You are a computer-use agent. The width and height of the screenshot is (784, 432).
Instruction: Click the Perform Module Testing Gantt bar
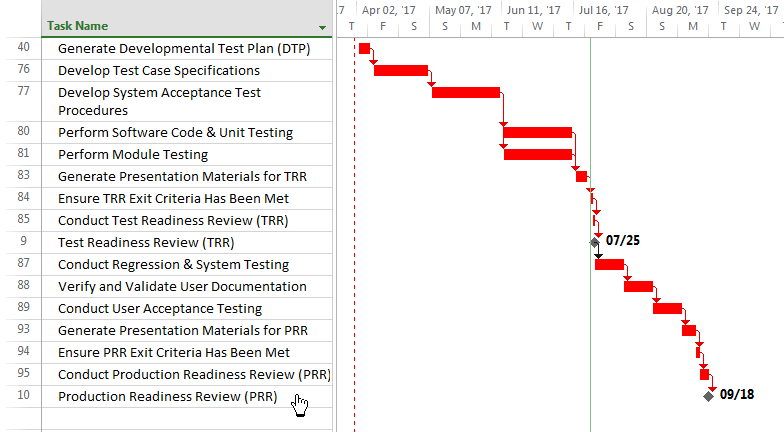click(x=538, y=154)
